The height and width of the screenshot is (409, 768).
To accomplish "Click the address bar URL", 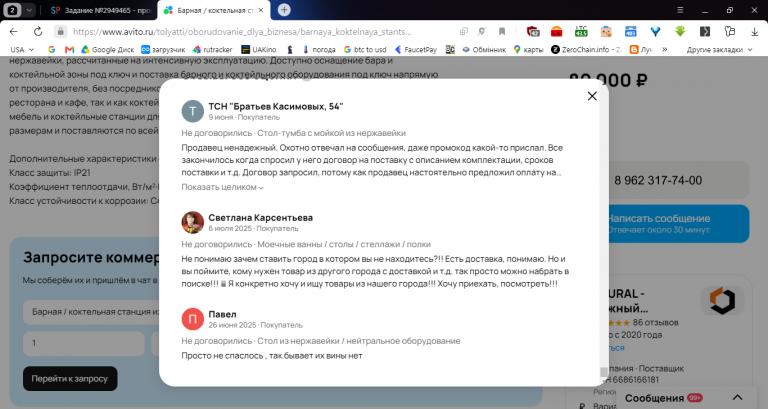I will [242, 31].
